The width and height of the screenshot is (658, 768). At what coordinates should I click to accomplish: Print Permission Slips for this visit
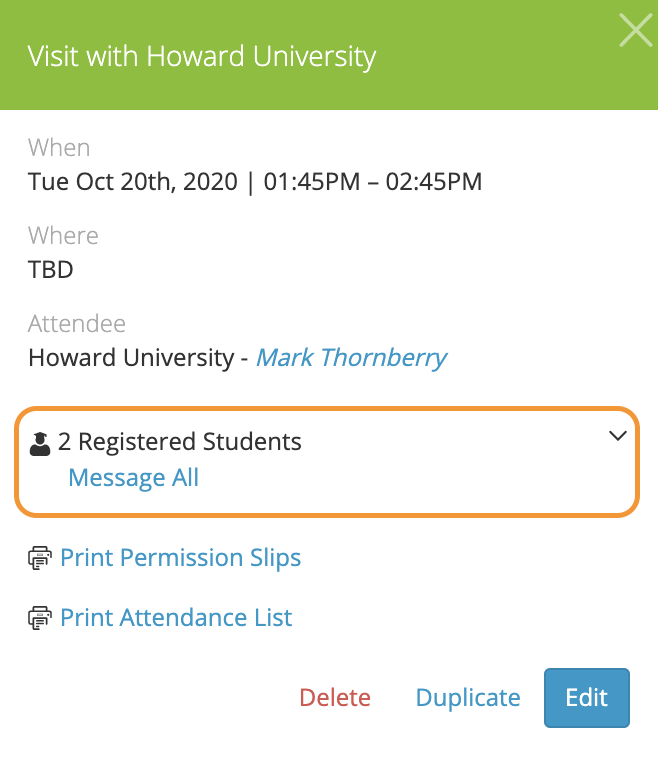pyautogui.click(x=180, y=558)
